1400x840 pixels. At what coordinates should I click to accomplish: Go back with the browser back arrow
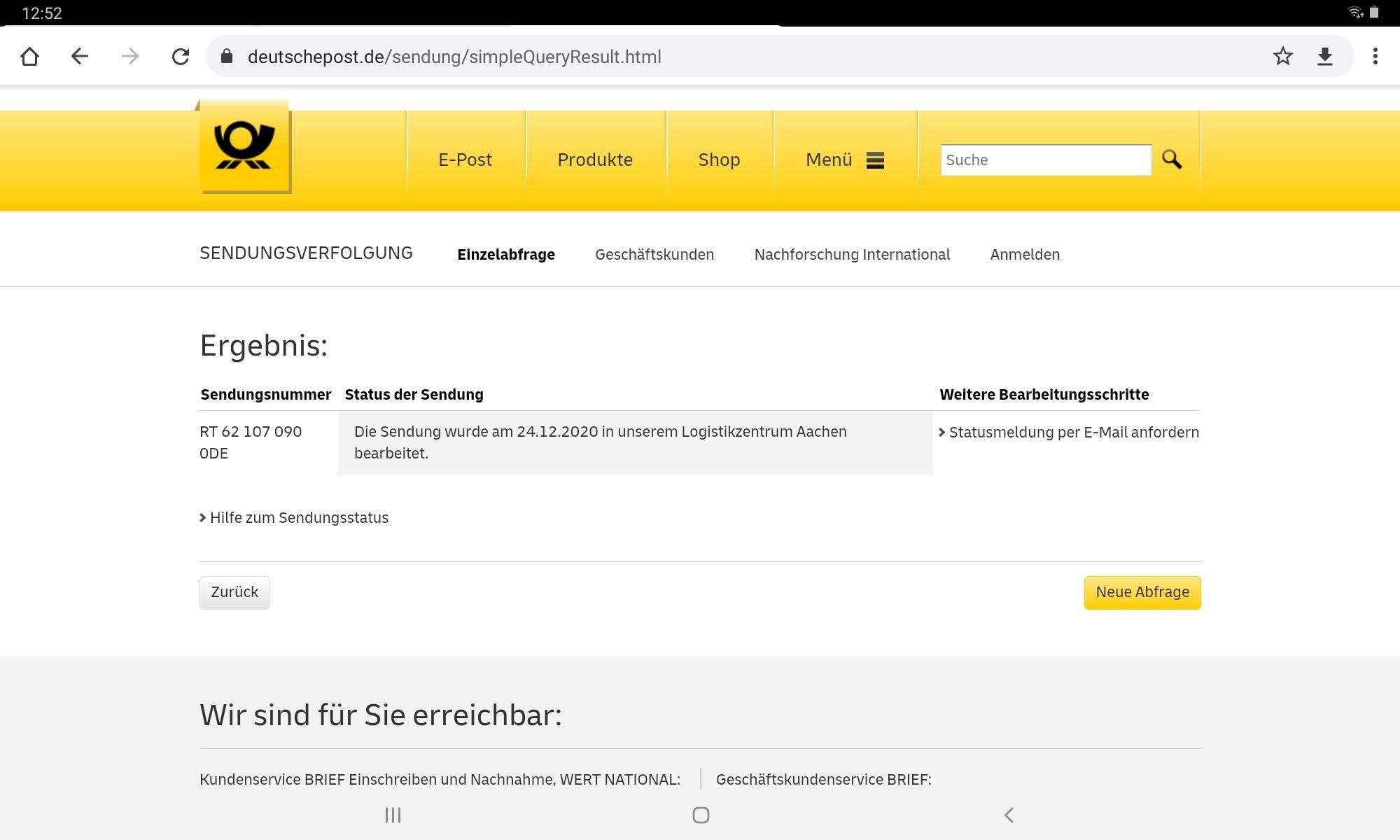point(80,57)
